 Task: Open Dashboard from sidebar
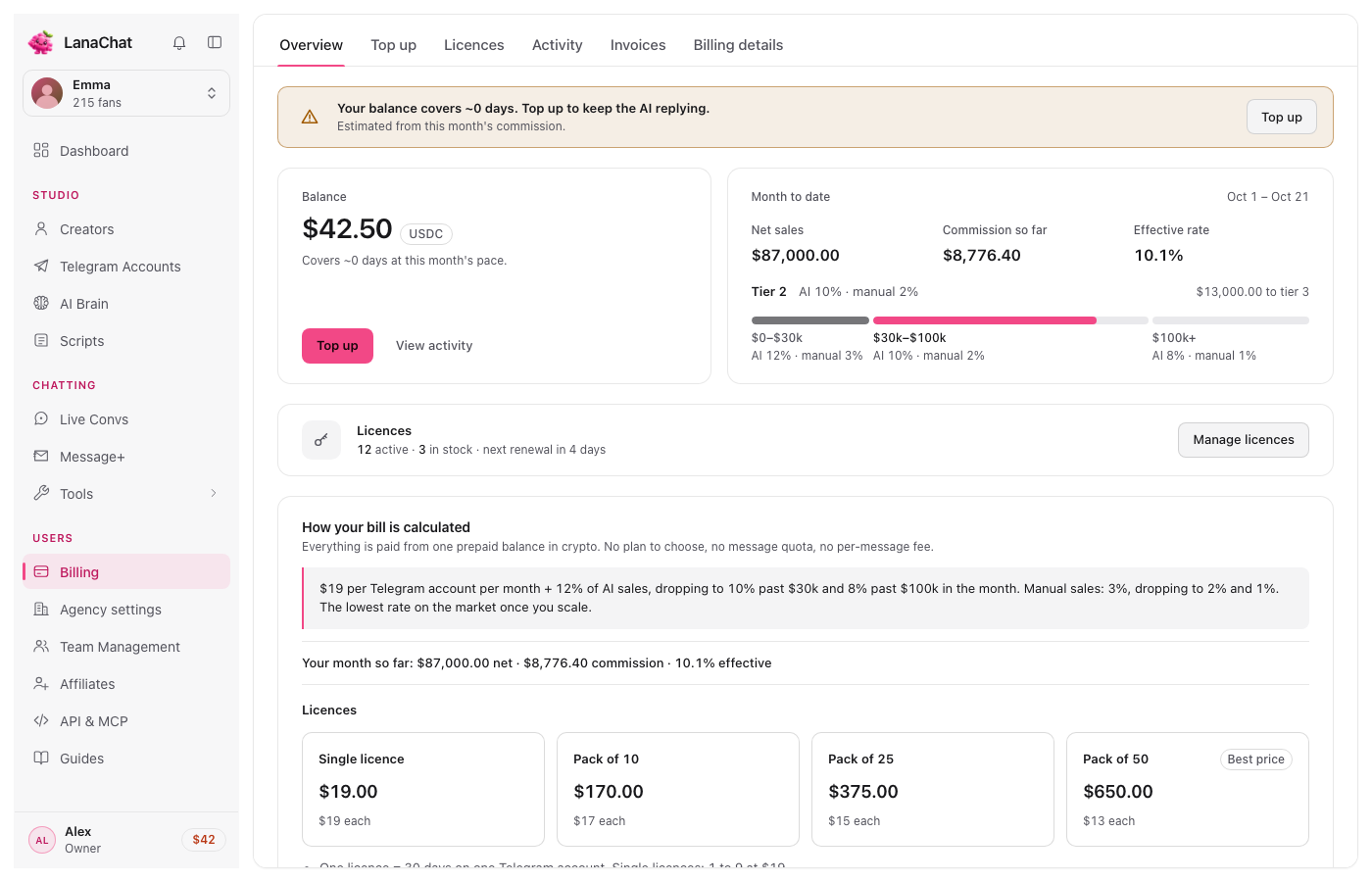[126, 151]
